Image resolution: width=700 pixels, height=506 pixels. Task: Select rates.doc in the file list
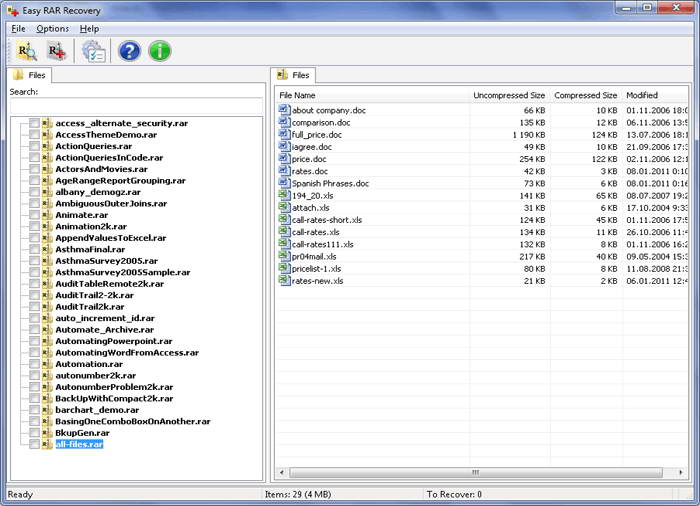(310, 171)
